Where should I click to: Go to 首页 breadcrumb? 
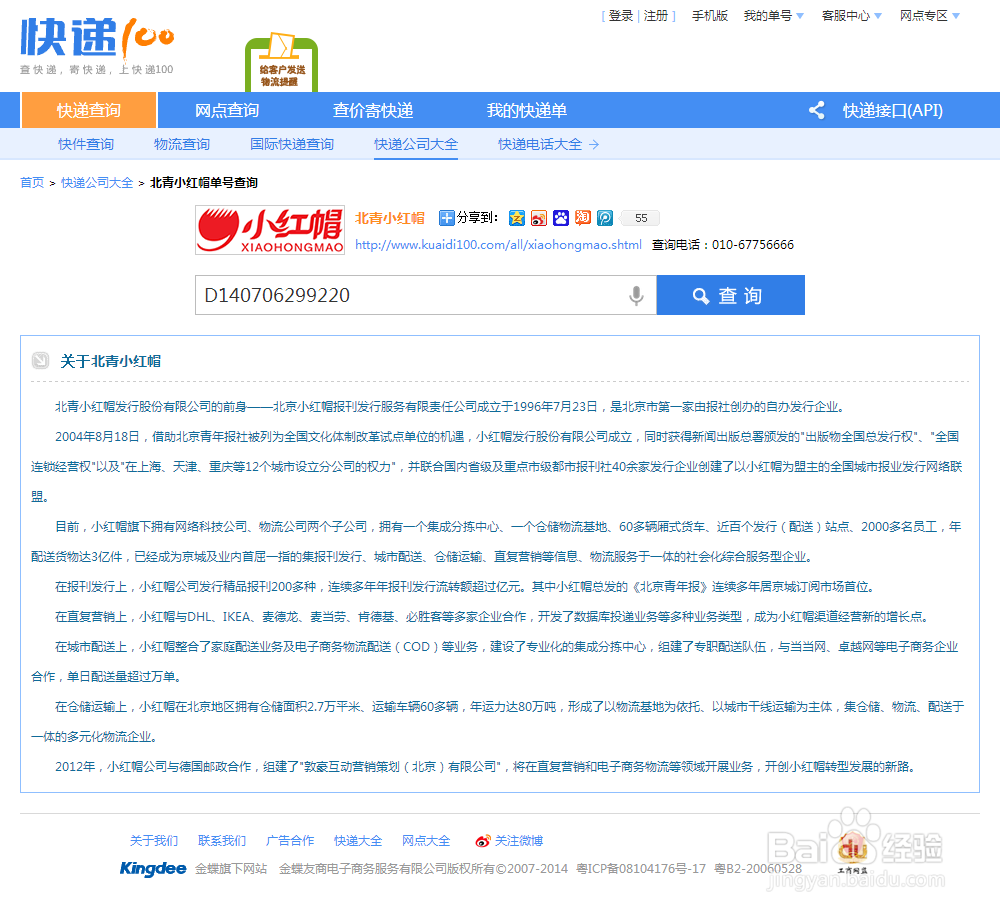[x=32, y=182]
